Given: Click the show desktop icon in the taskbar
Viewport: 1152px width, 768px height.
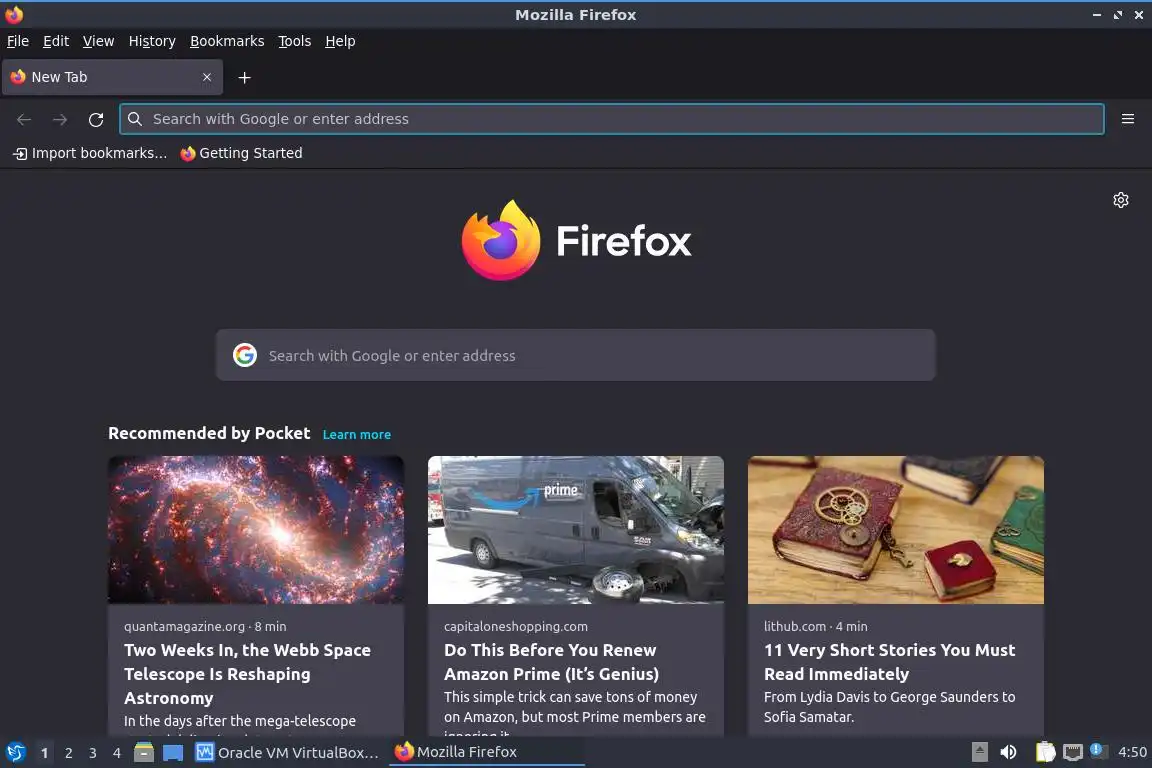Looking at the screenshot, I should click(x=173, y=753).
